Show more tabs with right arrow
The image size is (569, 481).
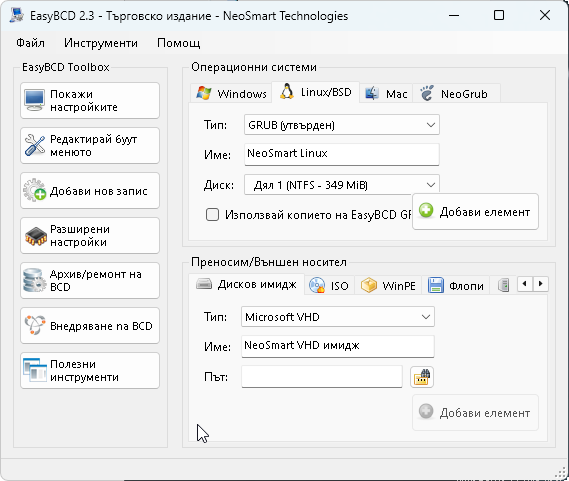pos(541,284)
